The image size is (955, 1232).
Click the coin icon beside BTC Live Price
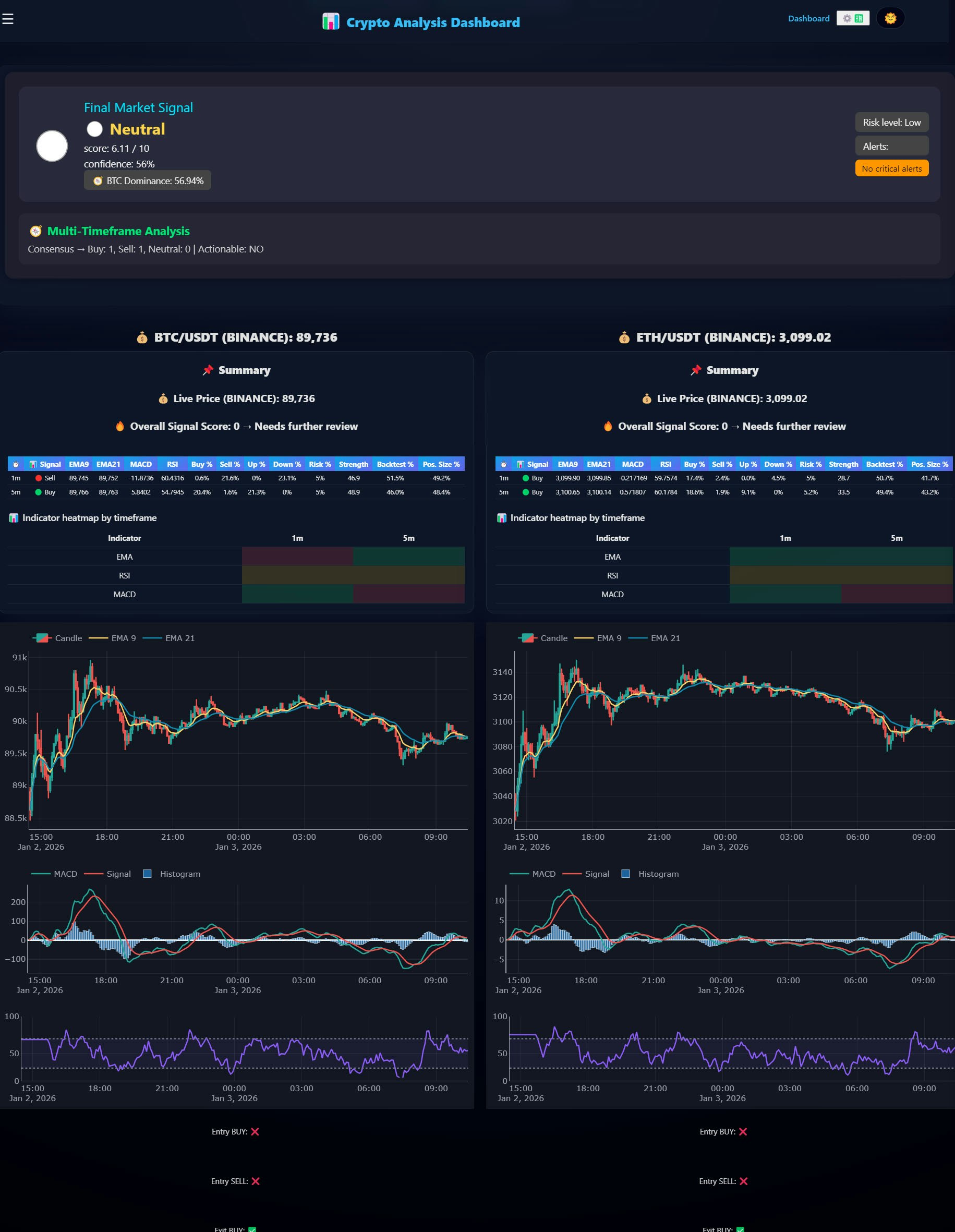[162, 398]
